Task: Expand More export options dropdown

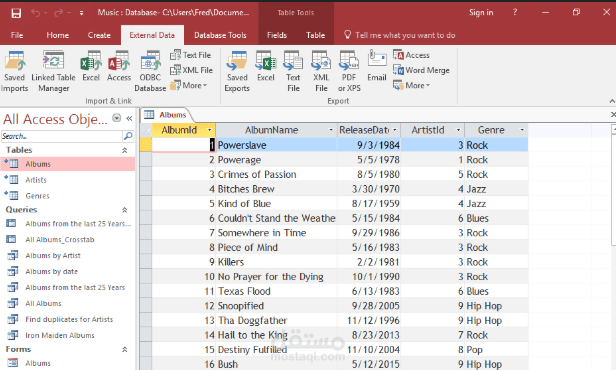Action: tap(411, 85)
